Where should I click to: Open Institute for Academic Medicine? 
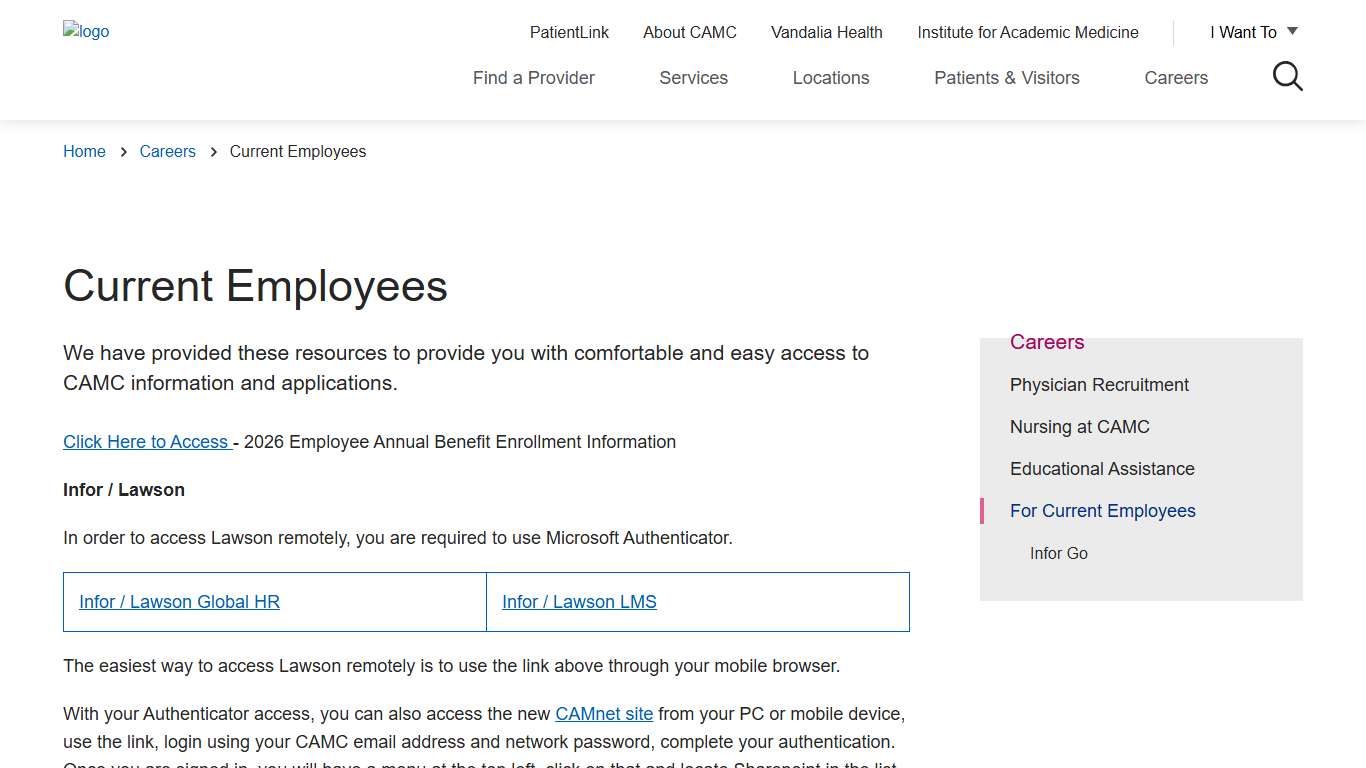tap(1028, 32)
